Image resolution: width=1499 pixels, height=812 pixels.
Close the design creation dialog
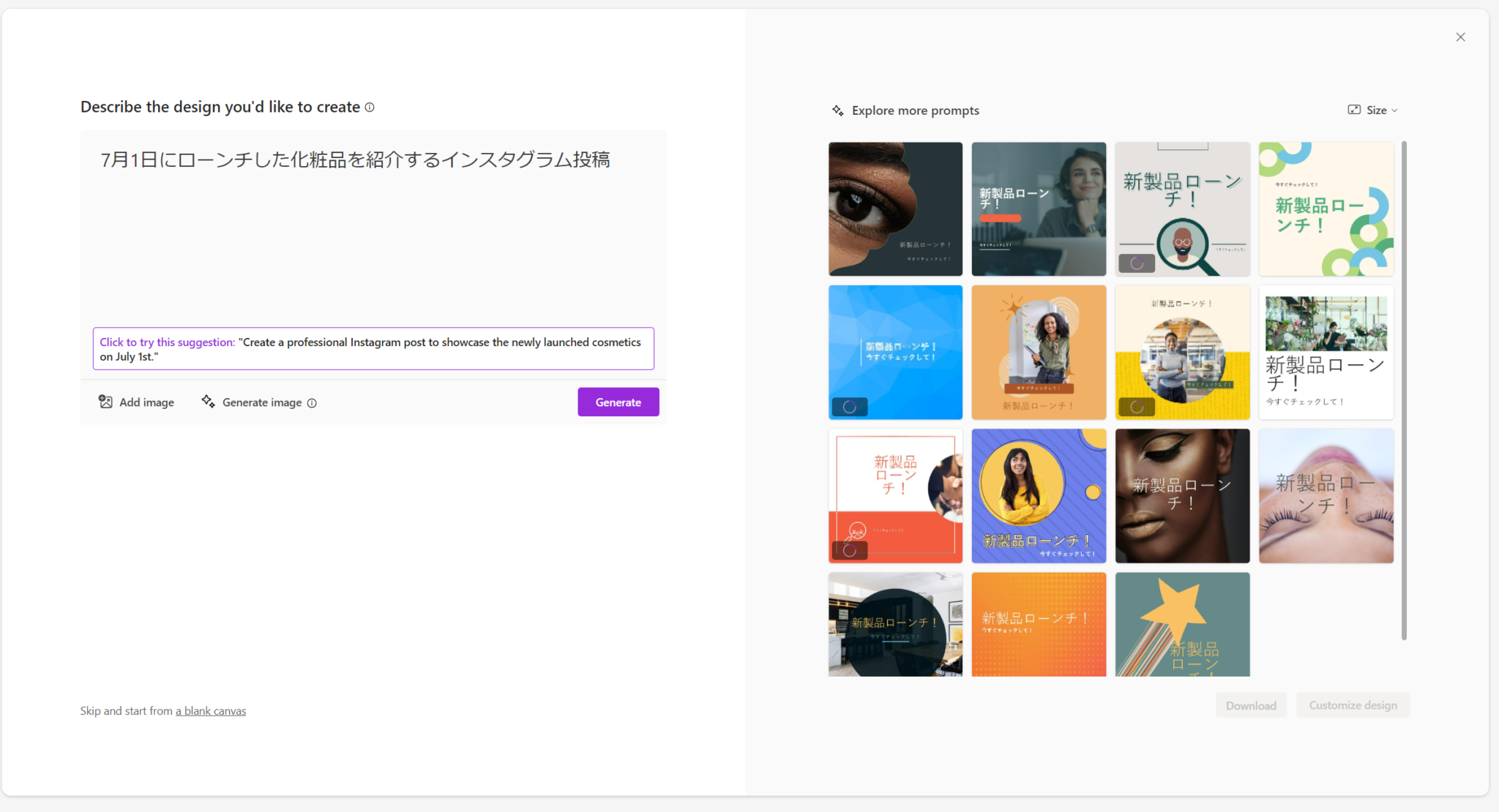[x=1460, y=37]
